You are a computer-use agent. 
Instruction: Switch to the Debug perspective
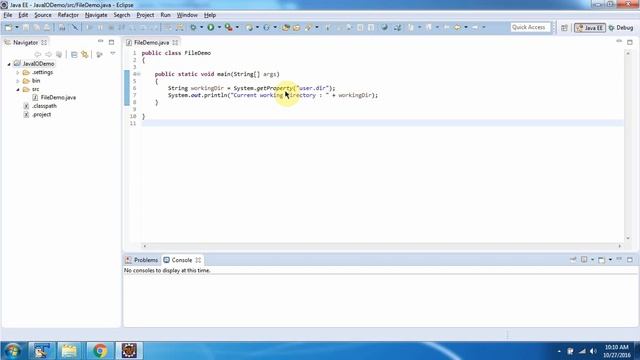(x=621, y=28)
